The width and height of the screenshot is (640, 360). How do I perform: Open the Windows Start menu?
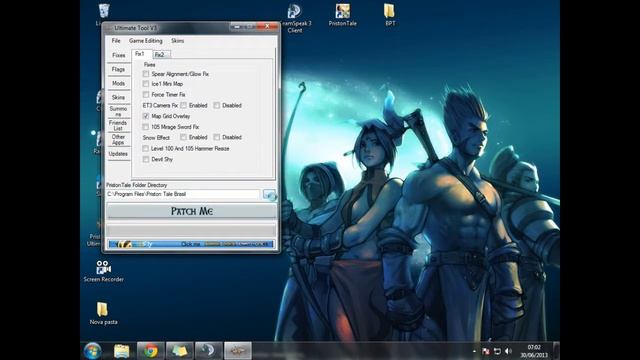(93, 351)
